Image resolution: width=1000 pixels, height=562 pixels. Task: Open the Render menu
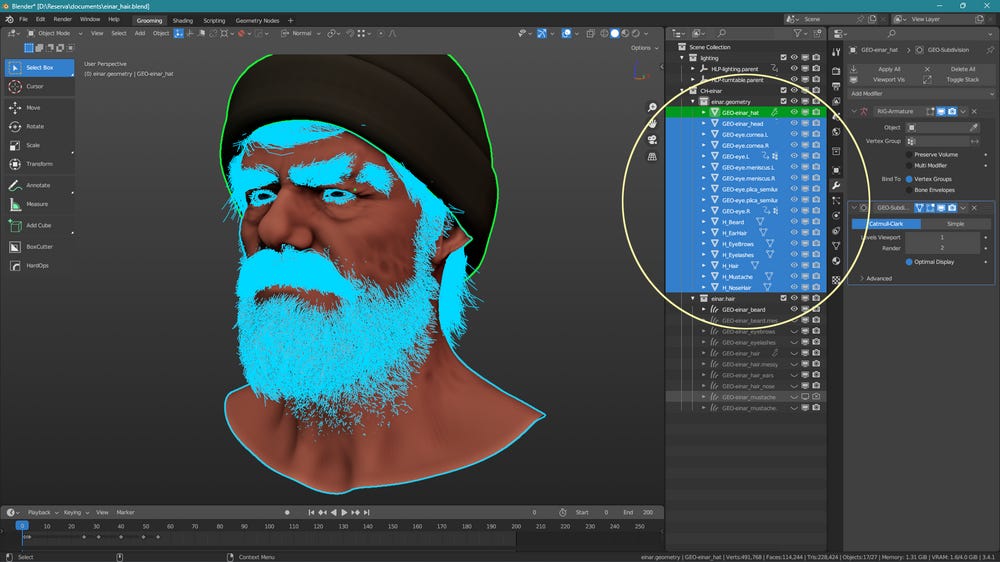point(62,19)
